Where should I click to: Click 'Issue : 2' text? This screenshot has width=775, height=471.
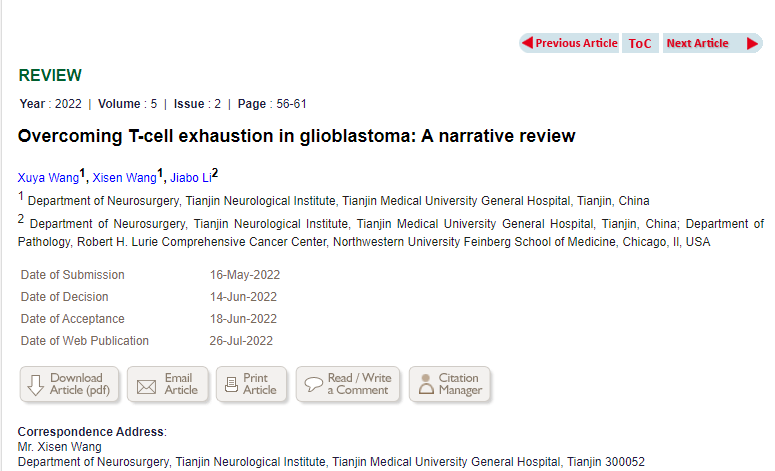(197, 104)
